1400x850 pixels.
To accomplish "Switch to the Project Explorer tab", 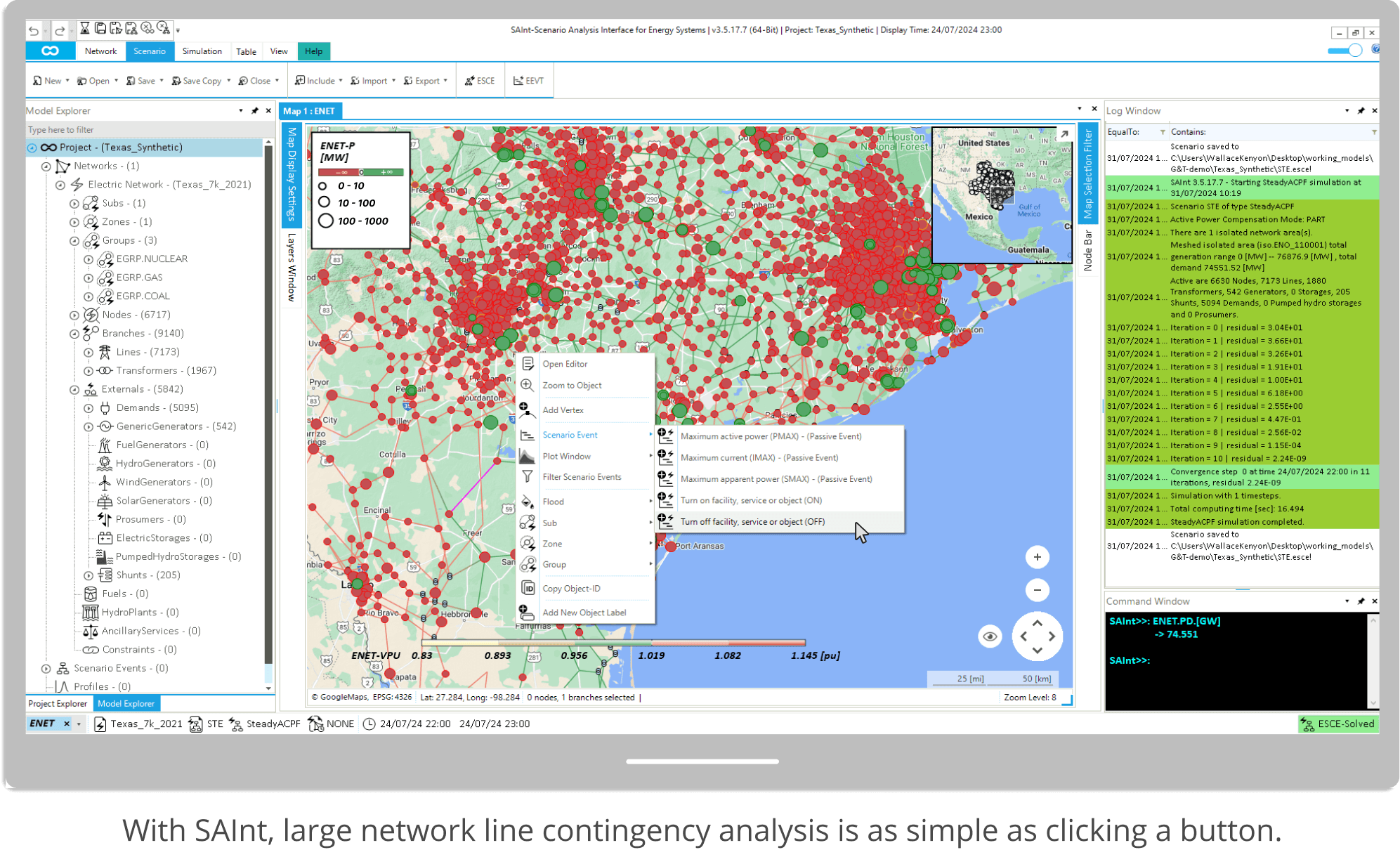I will (x=58, y=703).
